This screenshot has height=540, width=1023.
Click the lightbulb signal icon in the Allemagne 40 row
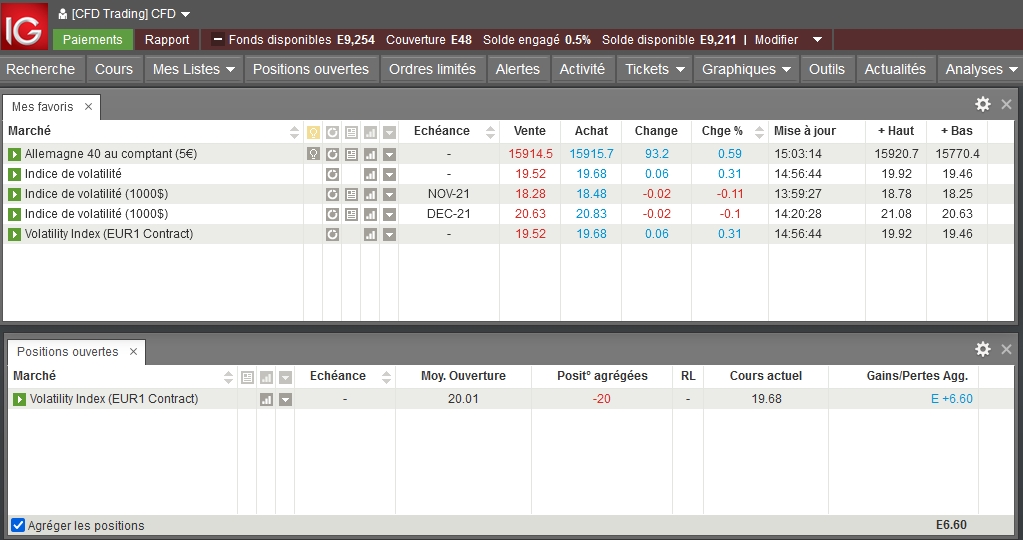[313, 154]
